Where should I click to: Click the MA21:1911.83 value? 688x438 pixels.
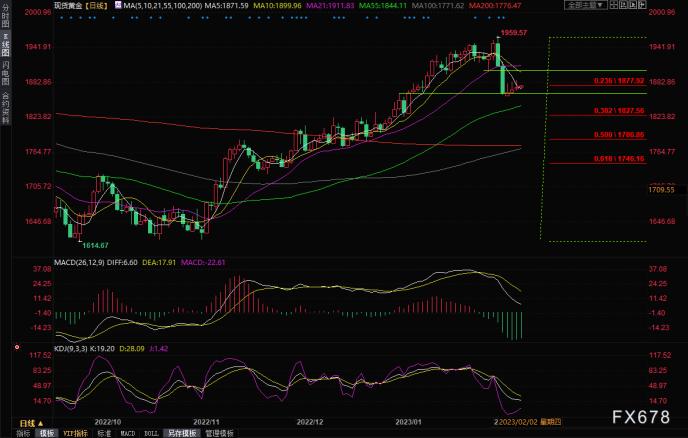click(330, 6)
